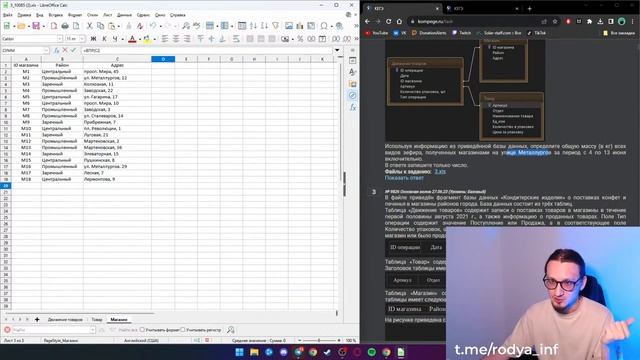This screenshot has height=360, width=640.
Task: Switch to the Товар sheet tab
Action: pos(97,320)
